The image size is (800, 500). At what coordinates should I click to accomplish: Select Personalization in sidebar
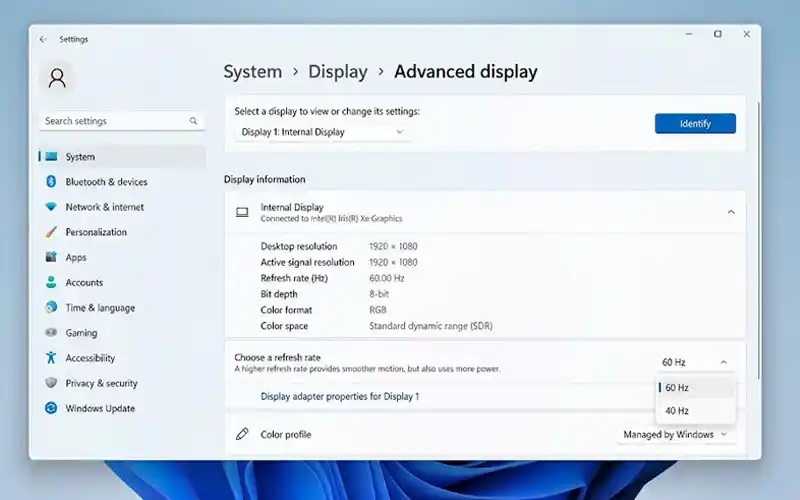pyautogui.click(x=122, y=232)
